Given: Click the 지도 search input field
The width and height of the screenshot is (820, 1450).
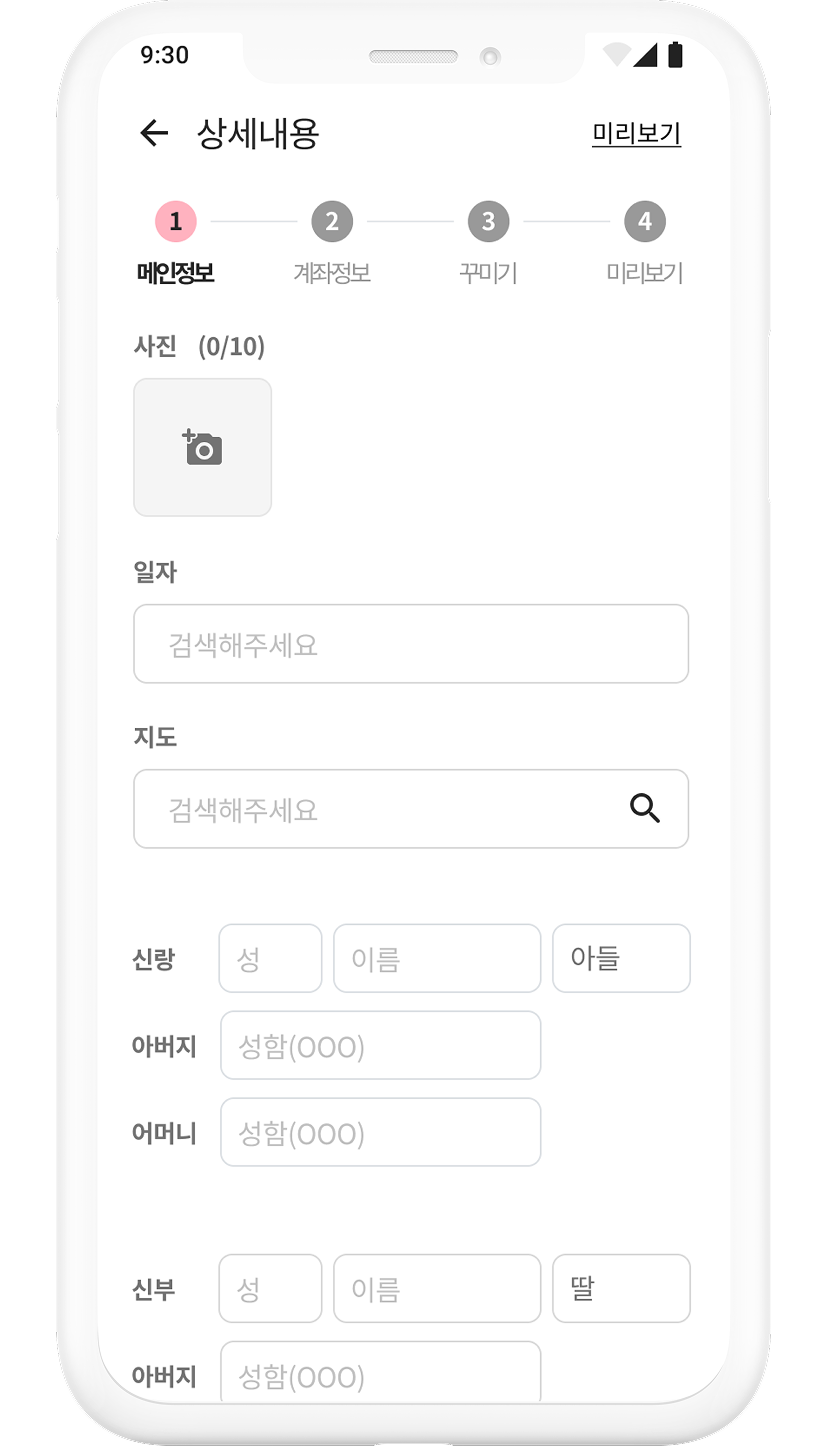Looking at the screenshot, I should pos(380,809).
